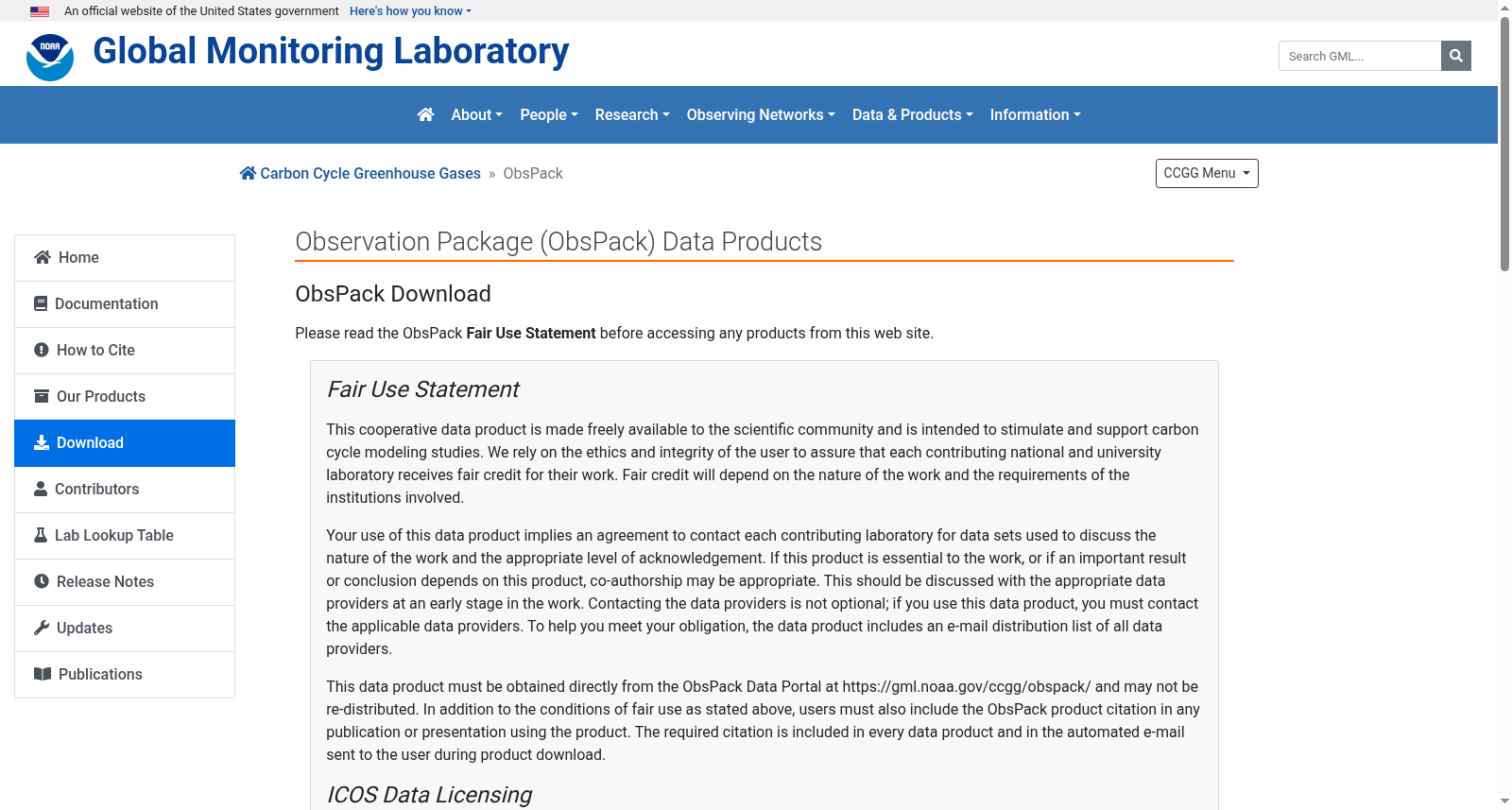Click the US flag icon in banner
Viewport: 1512px width, 810px height.
pyautogui.click(x=40, y=11)
